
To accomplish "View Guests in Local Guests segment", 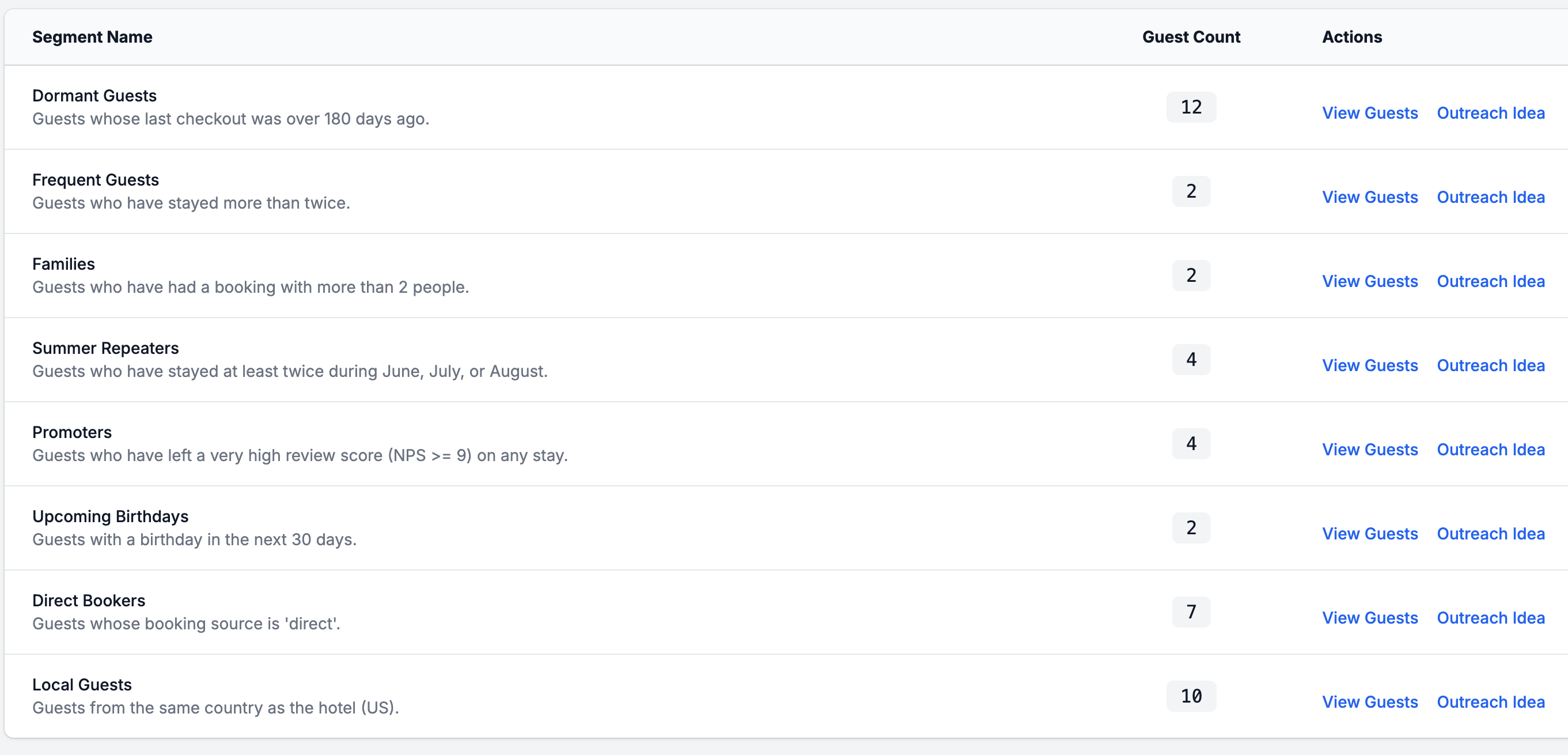I will pos(1370,701).
